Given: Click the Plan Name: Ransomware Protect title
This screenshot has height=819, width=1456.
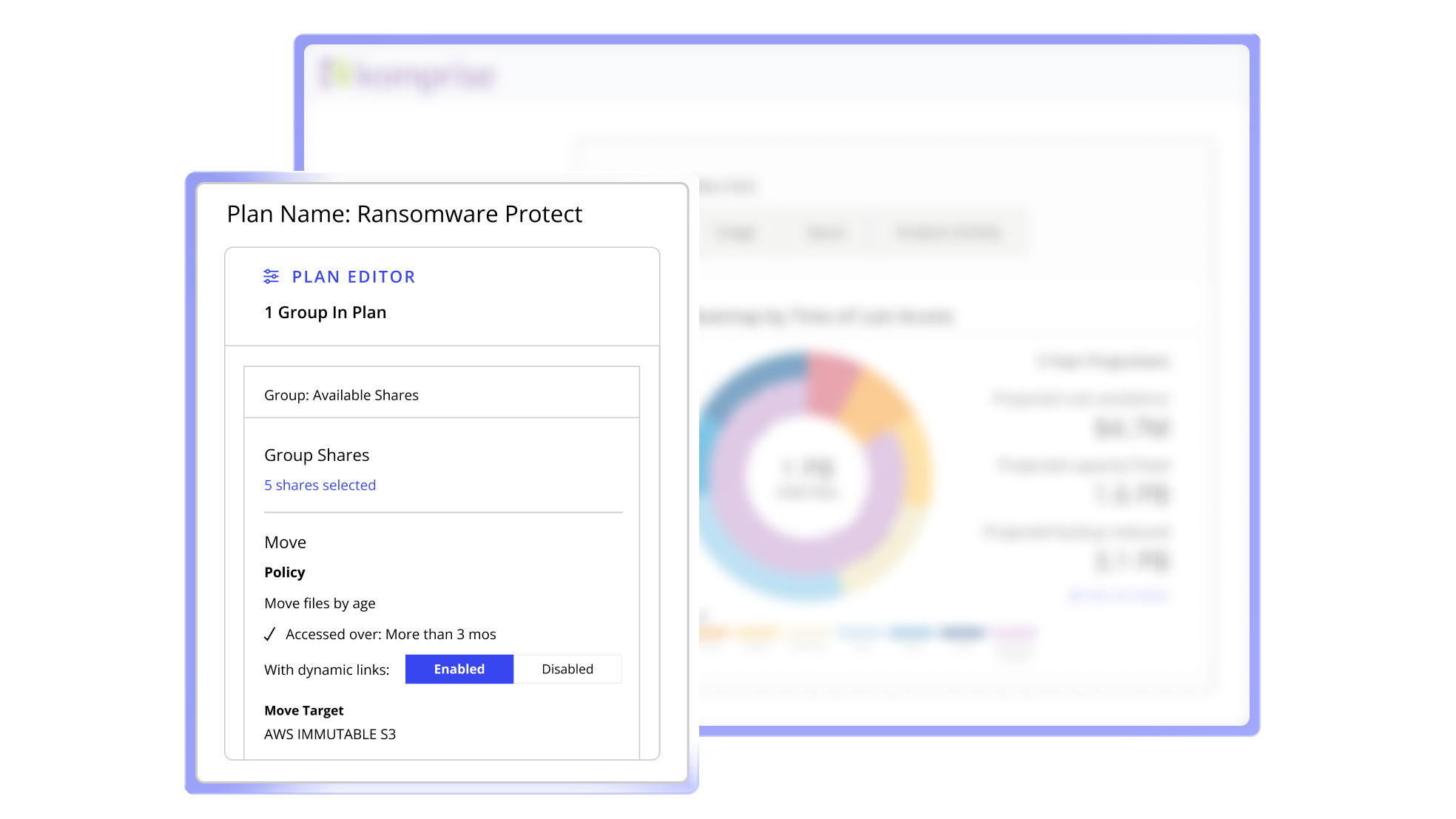Looking at the screenshot, I should (x=405, y=214).
